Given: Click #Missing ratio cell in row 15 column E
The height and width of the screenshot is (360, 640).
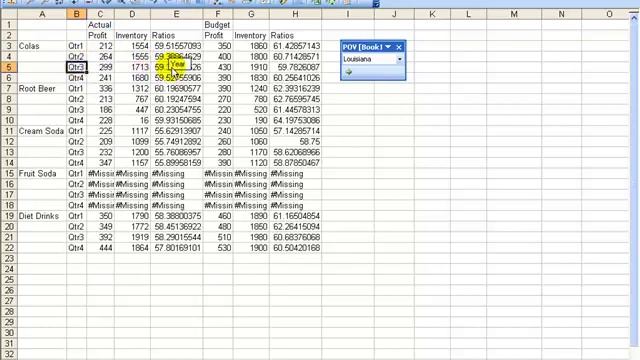Looking at the screenshot, I should point(176,173).
